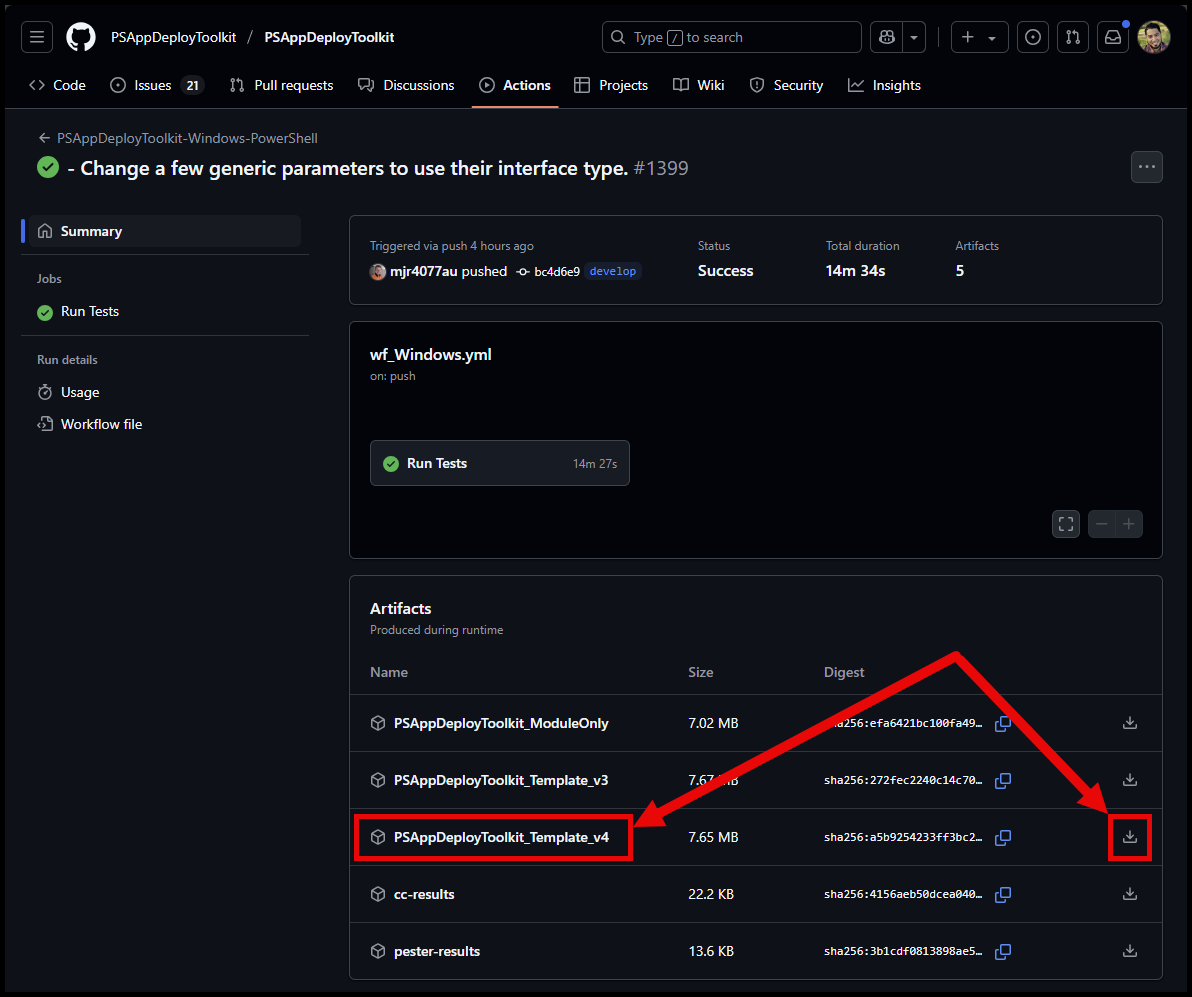Open the run options kebab menu

click(x=1146, y=167)
